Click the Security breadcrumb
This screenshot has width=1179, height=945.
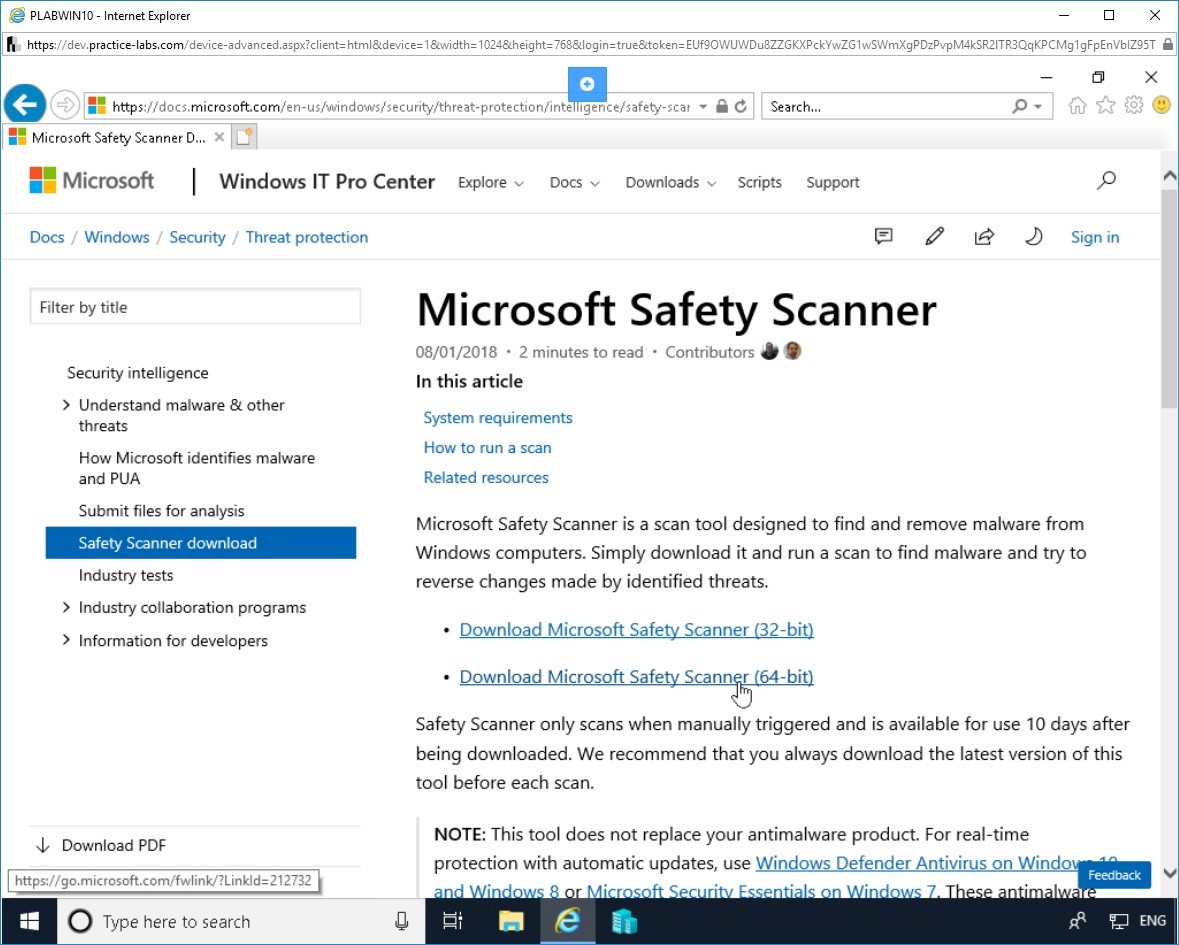pos(197,238)
